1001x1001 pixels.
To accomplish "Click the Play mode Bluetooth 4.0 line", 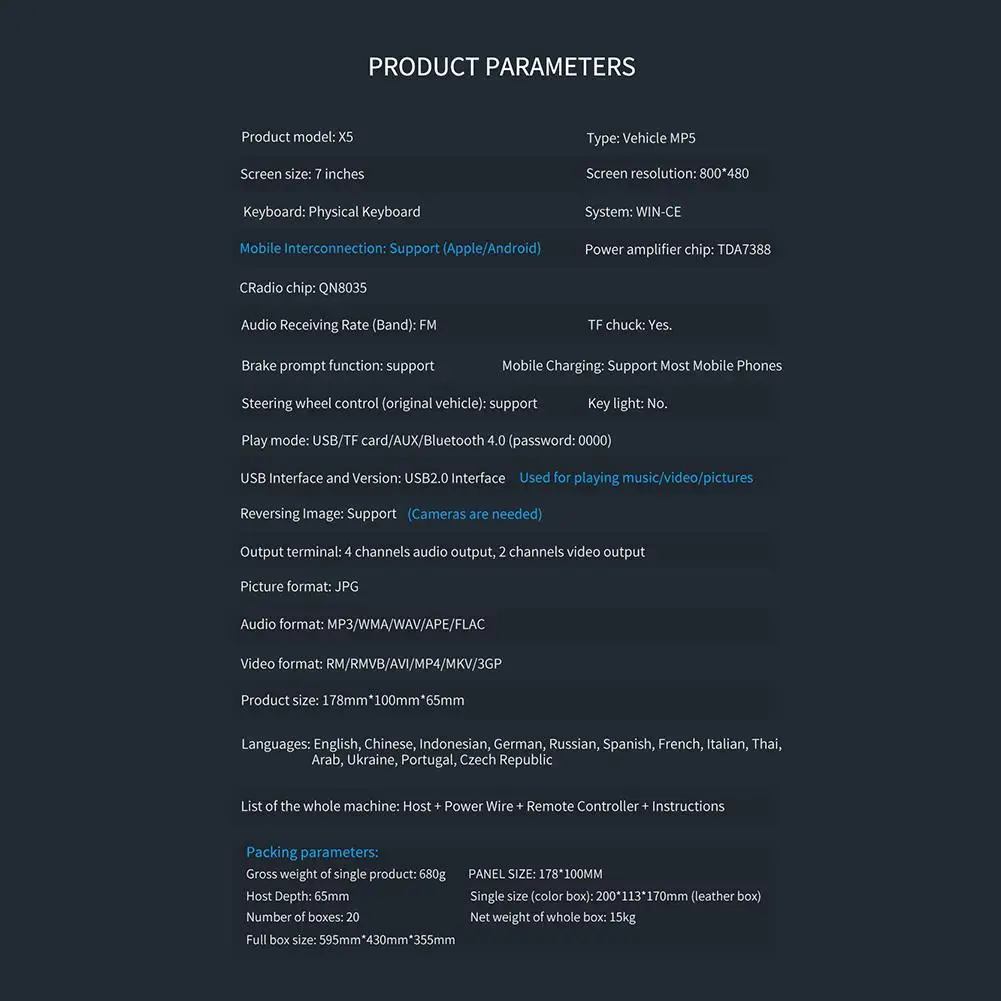I will click(x=426, y=440).
